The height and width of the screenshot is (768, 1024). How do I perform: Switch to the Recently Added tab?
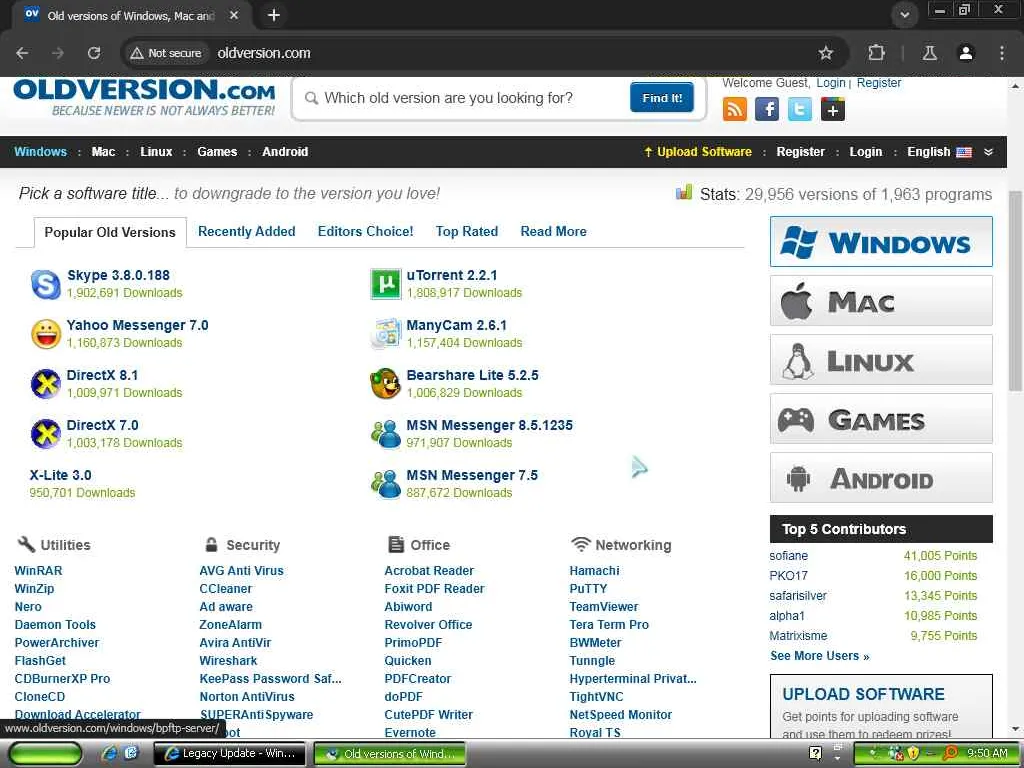pos(246,231)
